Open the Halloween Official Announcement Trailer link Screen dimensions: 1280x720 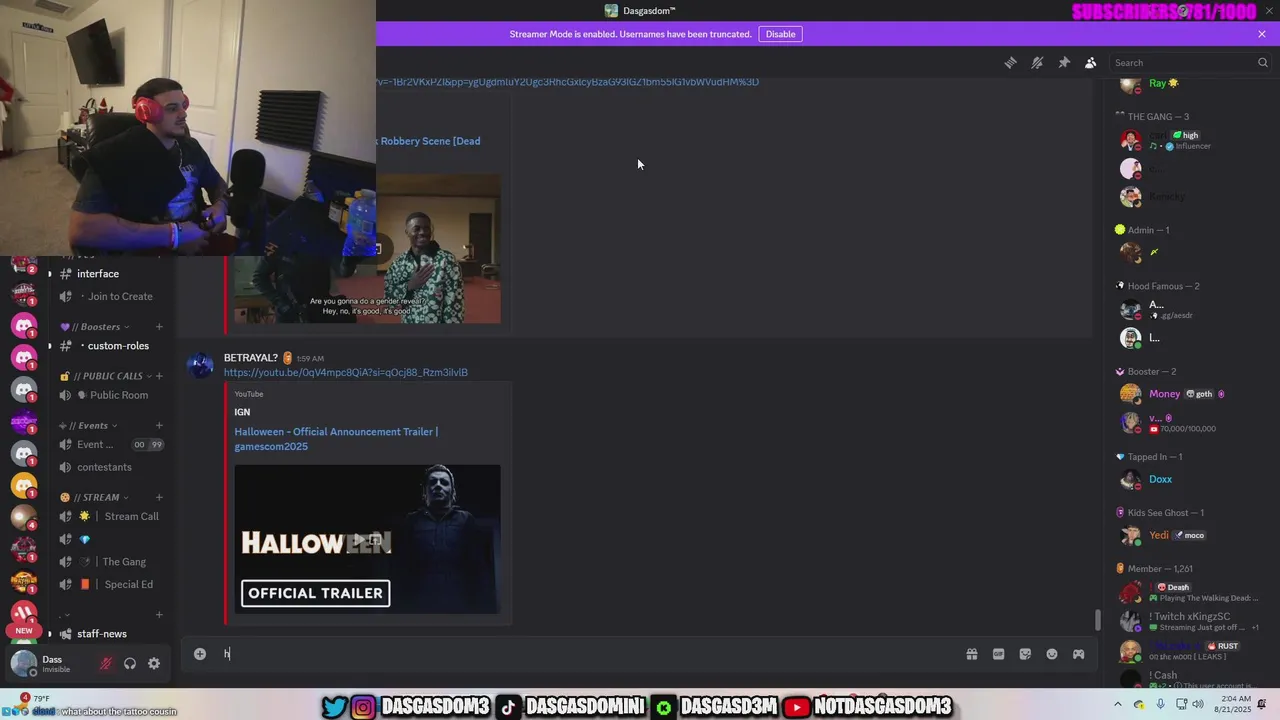336,439
